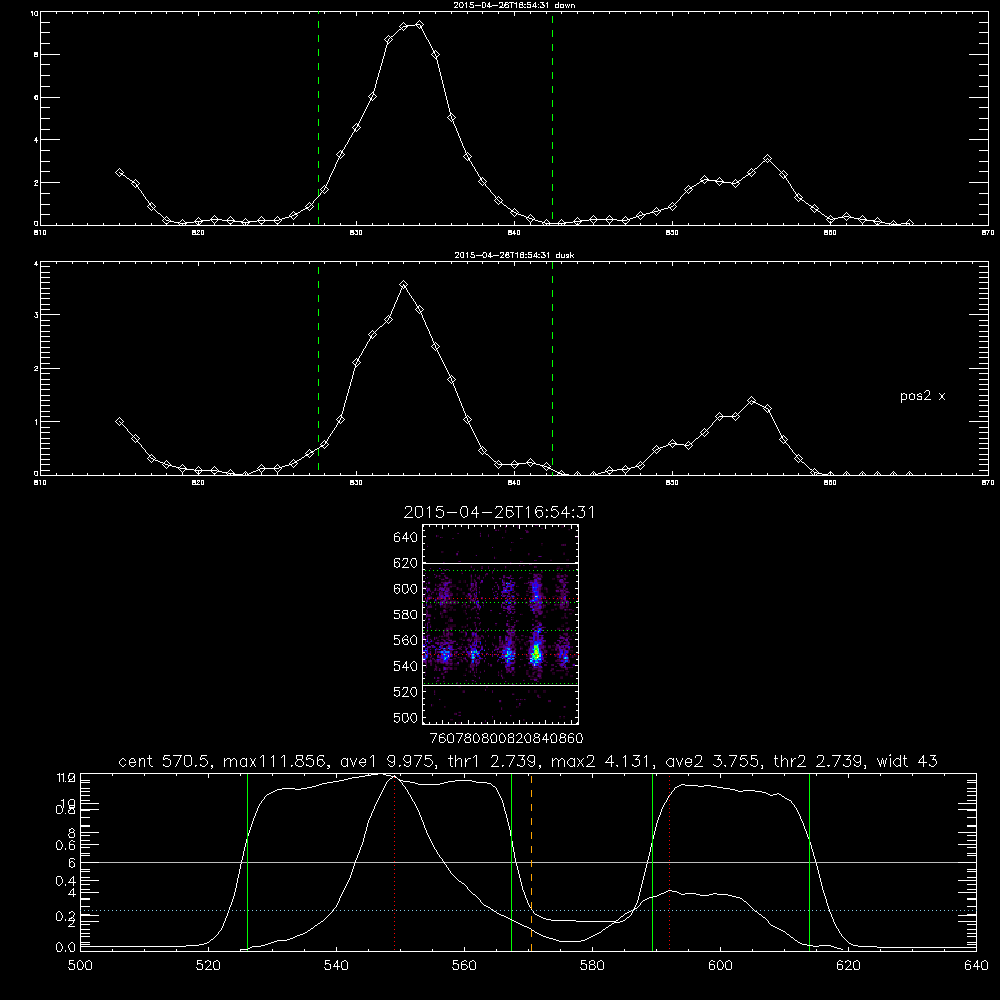Click the y-axis label '580' beside the image
The width and height of the screenshot is (1000, 1000).
coord(406,615)
